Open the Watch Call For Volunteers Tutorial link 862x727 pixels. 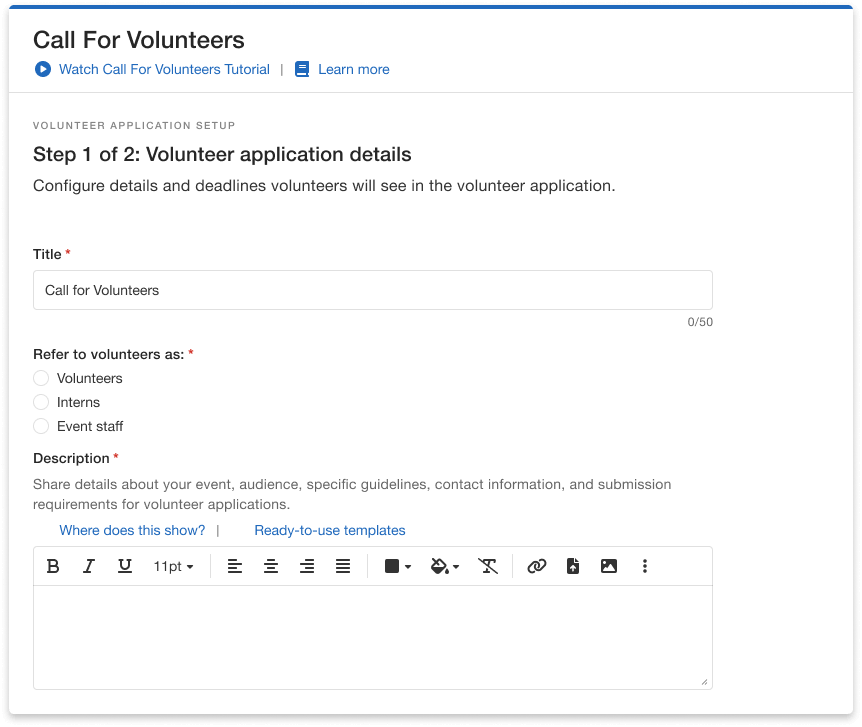click(x=164, y=69)
